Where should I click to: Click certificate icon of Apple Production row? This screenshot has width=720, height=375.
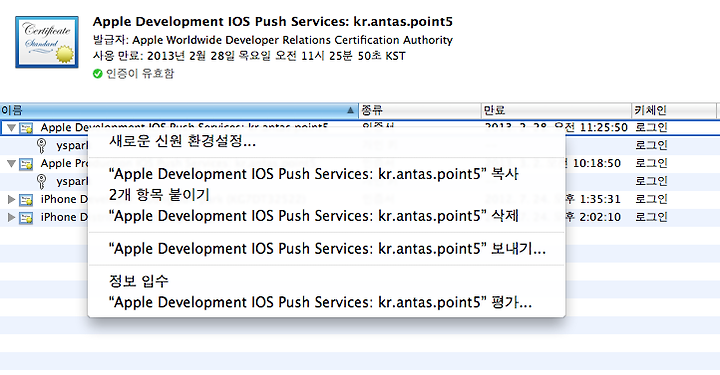[26, 164]
